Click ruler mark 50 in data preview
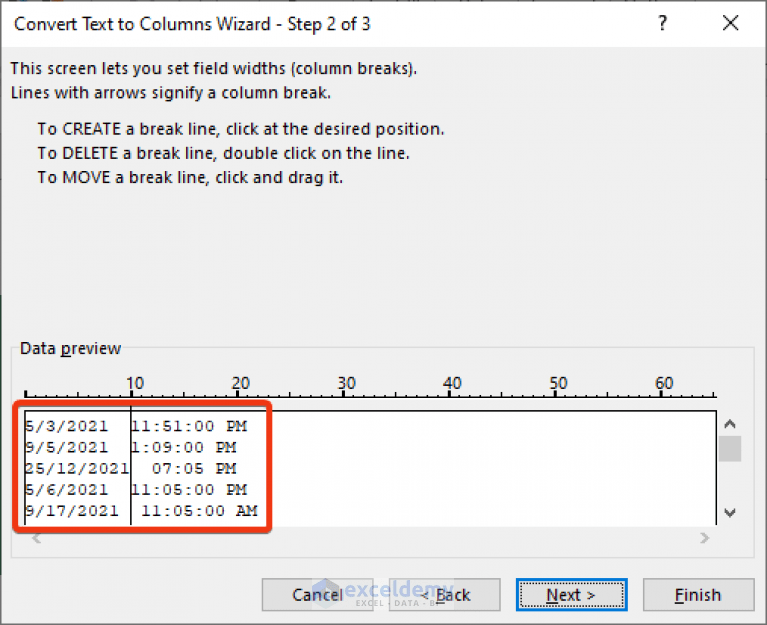 [558, 383]
